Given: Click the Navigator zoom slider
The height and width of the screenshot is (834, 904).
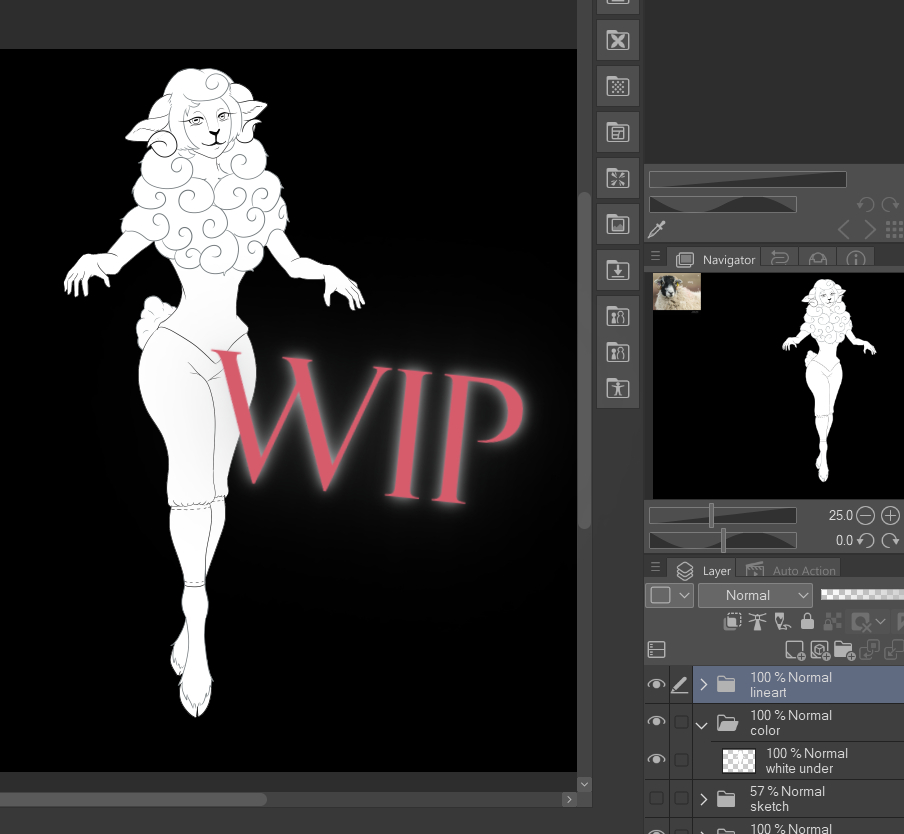Looking at the screenshot, I should coord(722,516).
